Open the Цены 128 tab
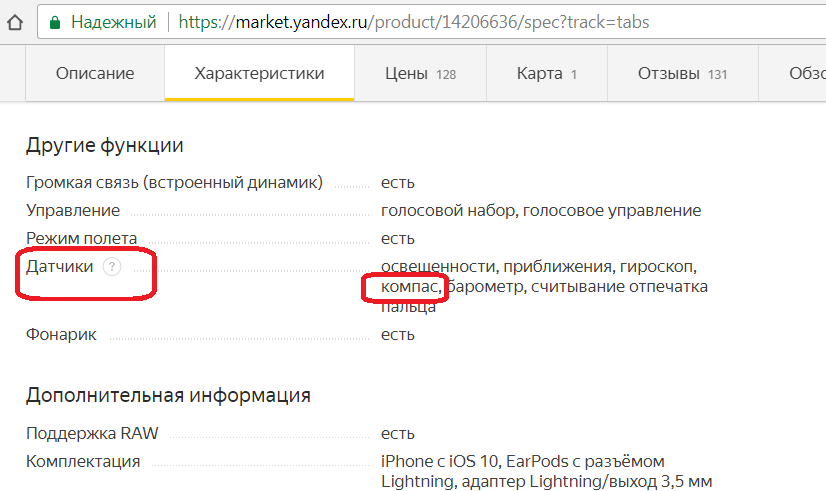The width and height of the screenshot is (826, 491). pos(420,73)
